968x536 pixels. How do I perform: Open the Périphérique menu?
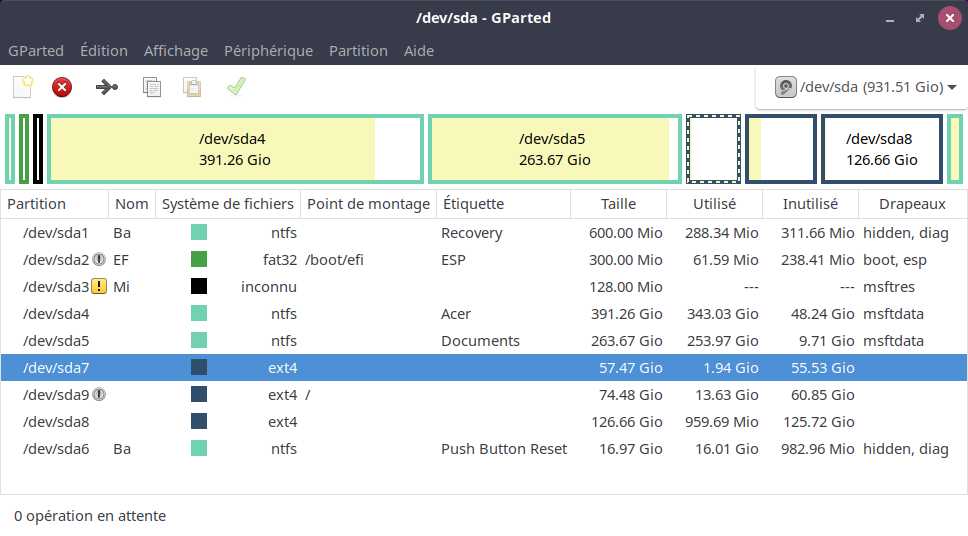pos(268,51)
